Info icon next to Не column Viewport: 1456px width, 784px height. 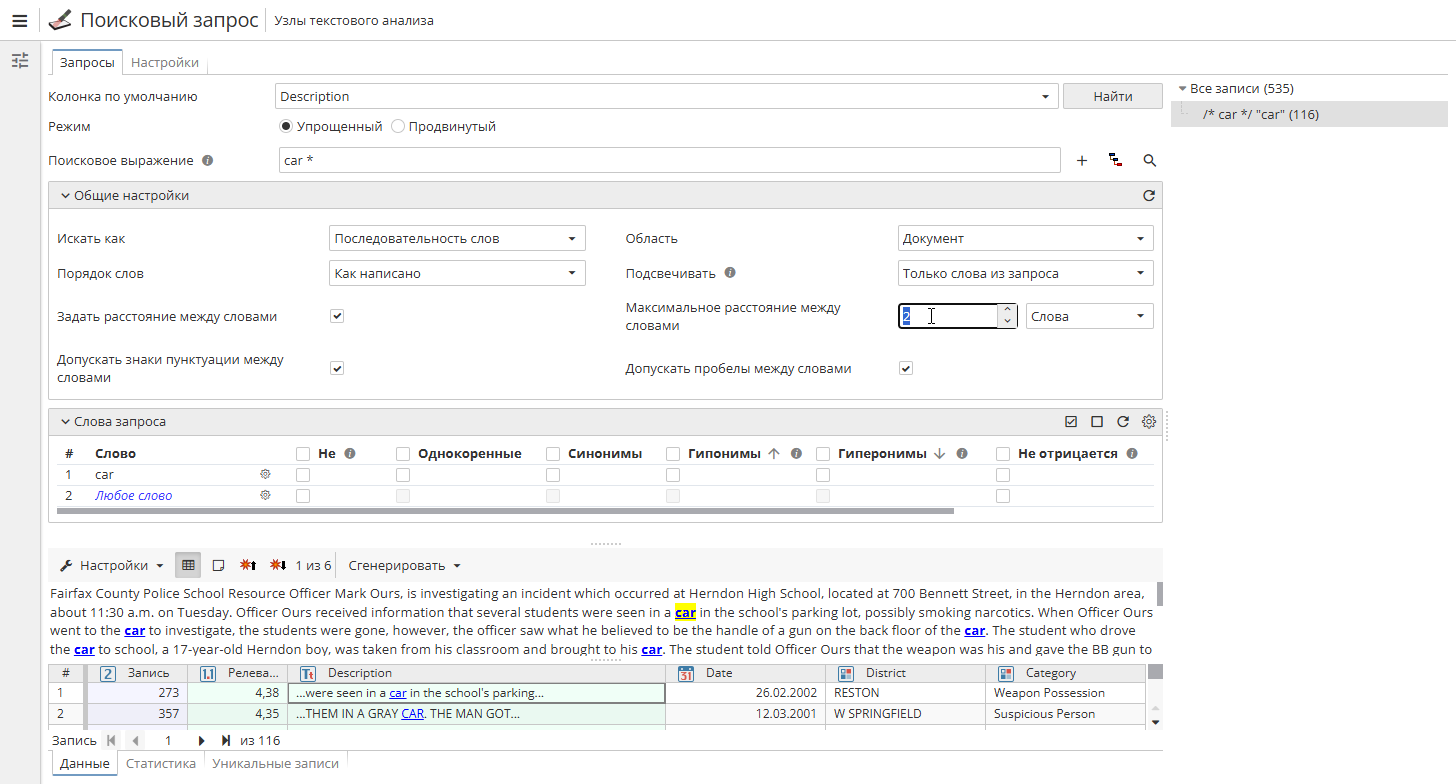pyautogui.click(x=350, y=453)
